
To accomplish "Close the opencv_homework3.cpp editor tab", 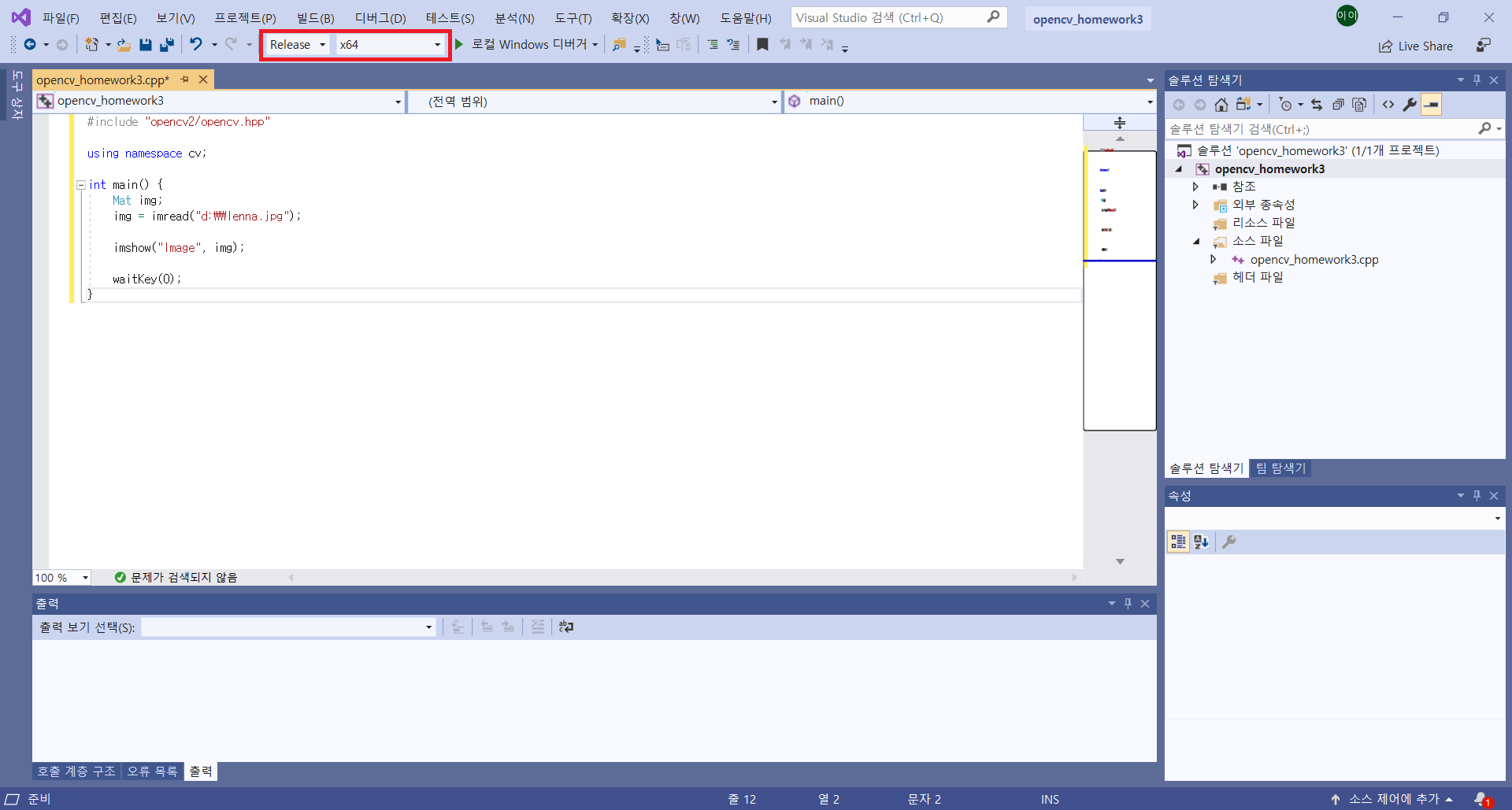I will point(203,80).
